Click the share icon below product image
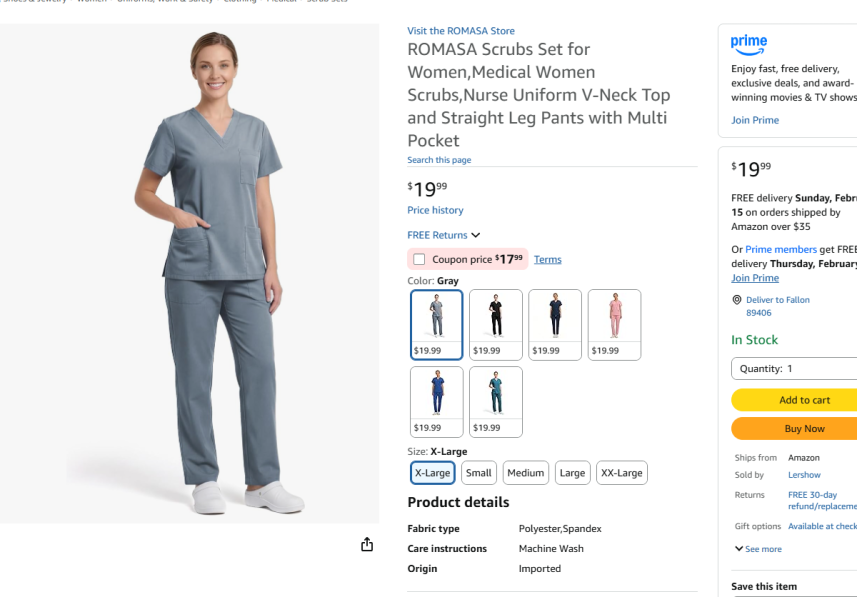The width and height of the screenshot is (857, 597). 367,544
